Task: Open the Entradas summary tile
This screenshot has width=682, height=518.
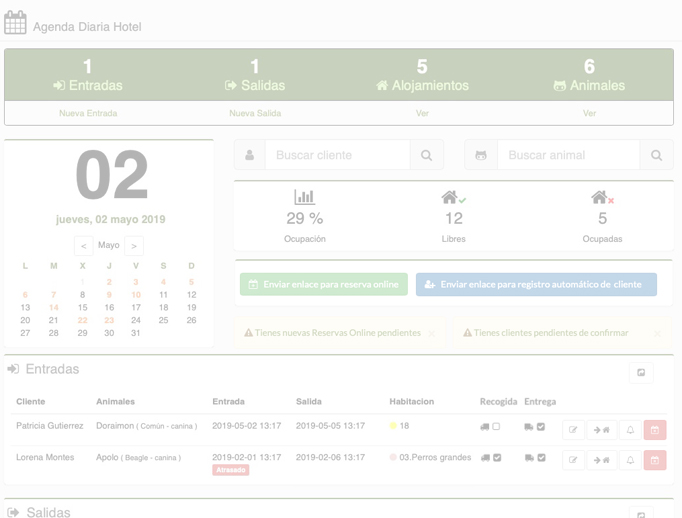Action: tap(88, 75)
